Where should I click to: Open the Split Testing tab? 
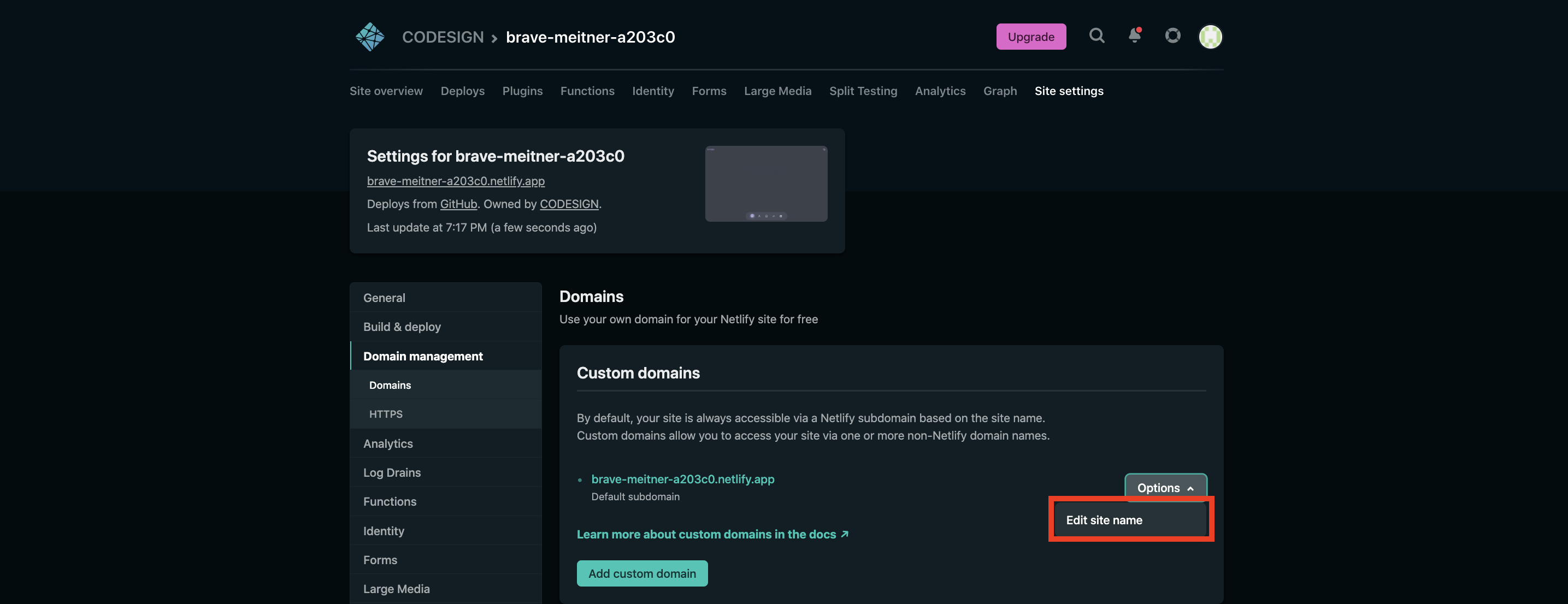863,91
